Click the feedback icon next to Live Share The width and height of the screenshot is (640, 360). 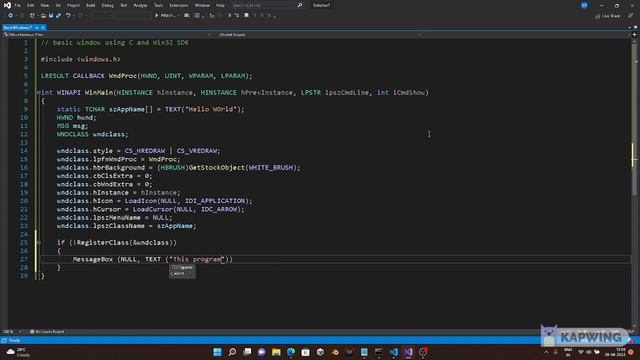[x=630, y=16]
